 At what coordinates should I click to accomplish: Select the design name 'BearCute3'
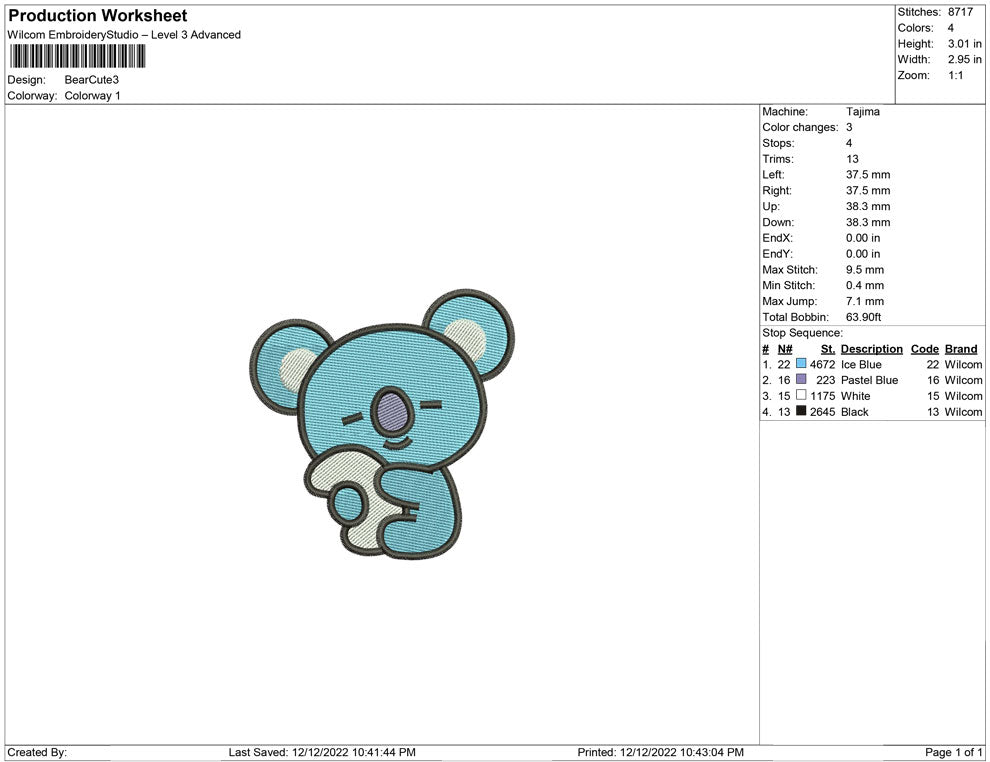coord(92,80)
